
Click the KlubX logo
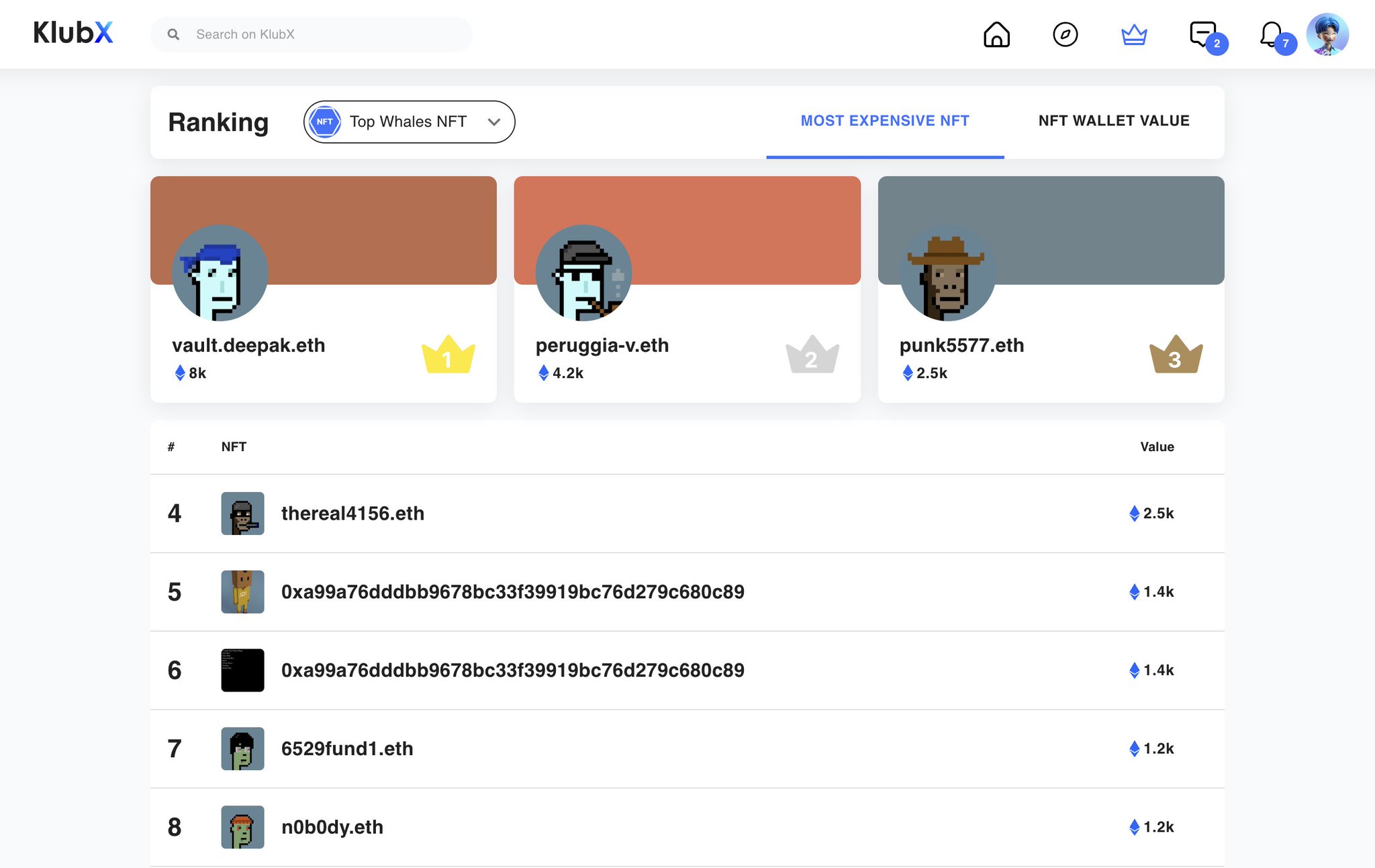pyautogui.click(x=73, y=33)
